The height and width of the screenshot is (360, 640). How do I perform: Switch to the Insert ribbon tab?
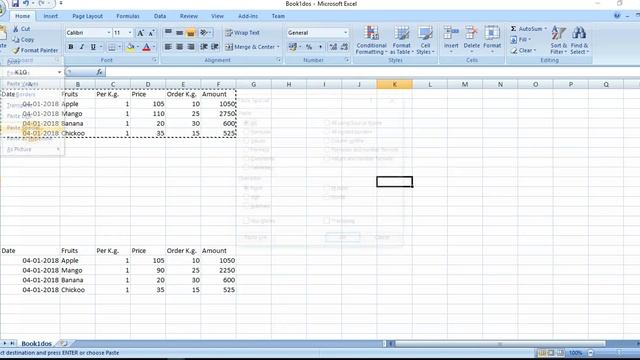pyautogui.click(x=51, y=16)
